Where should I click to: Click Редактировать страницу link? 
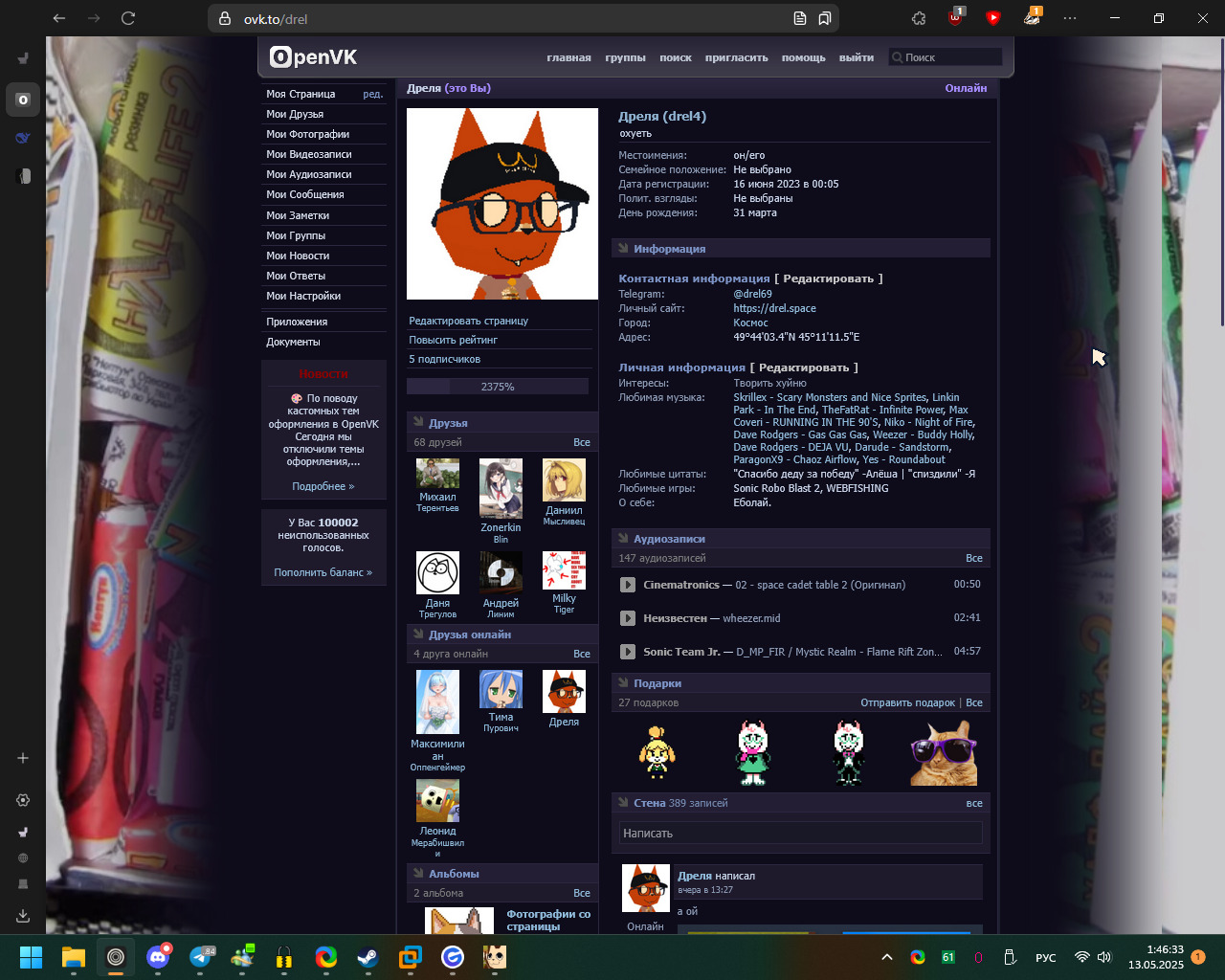tap(469, 321)
